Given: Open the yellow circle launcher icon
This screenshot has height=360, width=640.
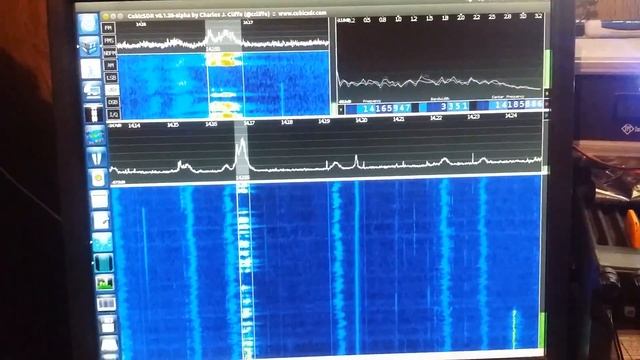Looking at the screenshot, I should (98, 178).
